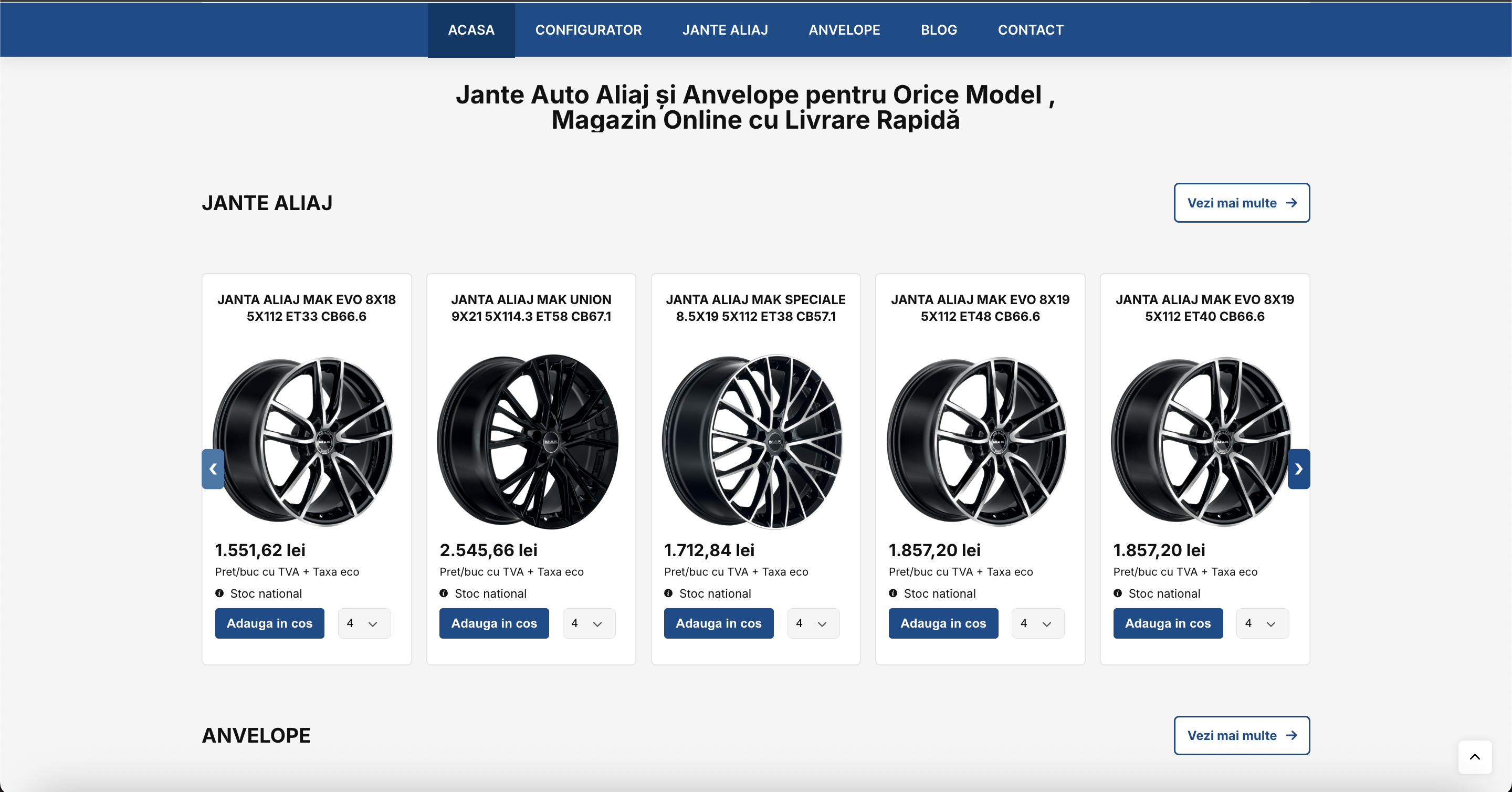This screenshot has width=1512, height=792.
Task: Open the quantity dropdown on MAK UNION 9X21 card
Action: click(589, 623)
